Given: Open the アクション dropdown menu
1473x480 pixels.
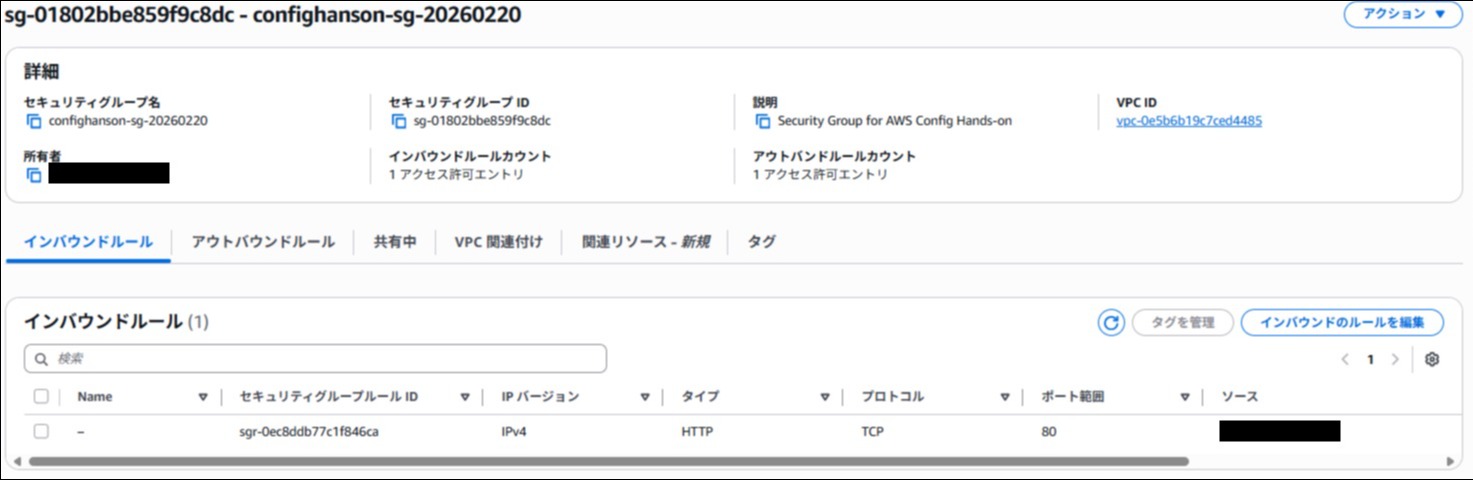Looking at the screenshot, I should point(1402,14).
